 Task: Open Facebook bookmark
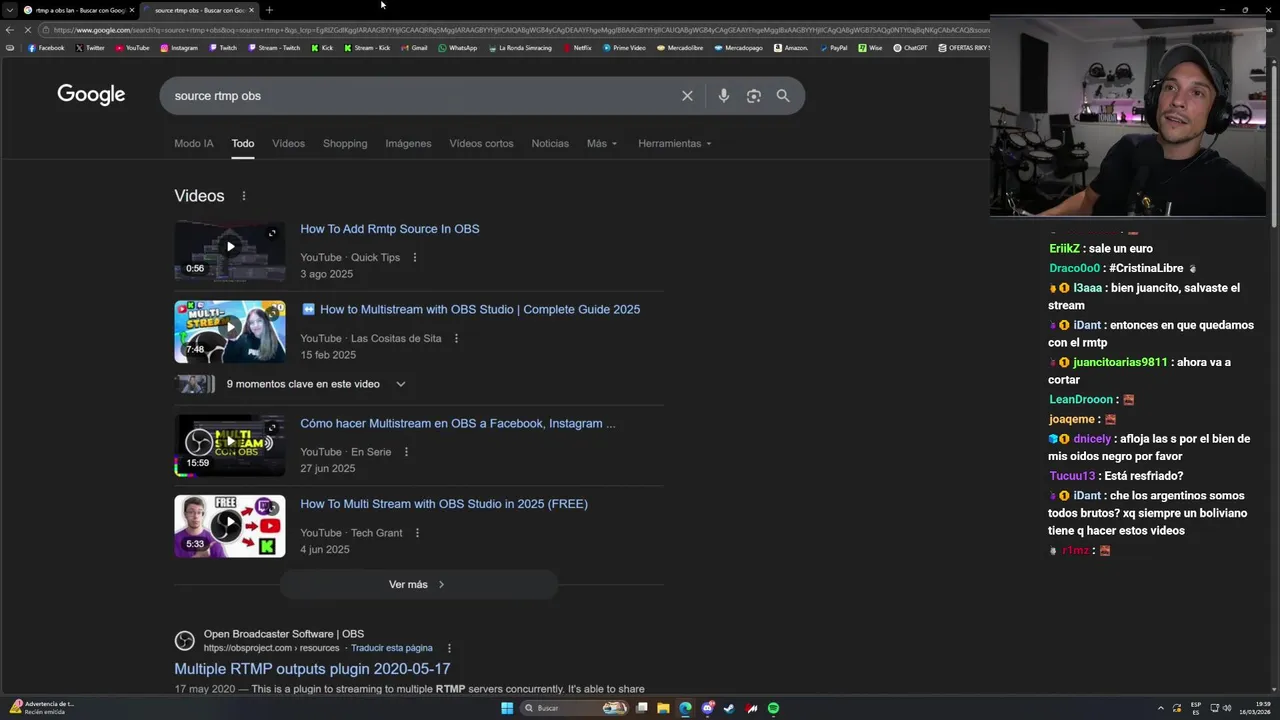[x=46, y=48]
